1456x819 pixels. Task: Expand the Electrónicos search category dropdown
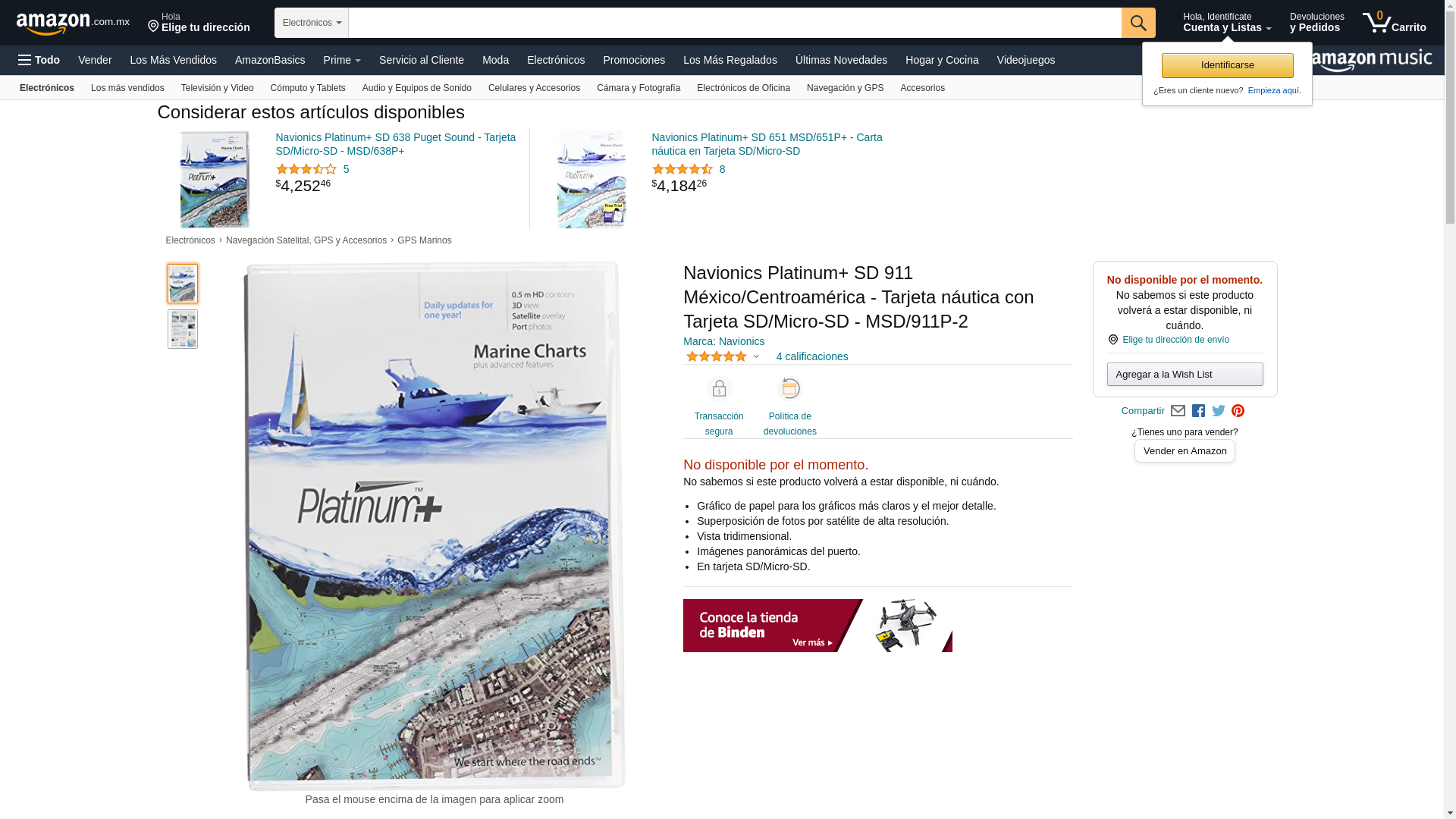312,23
